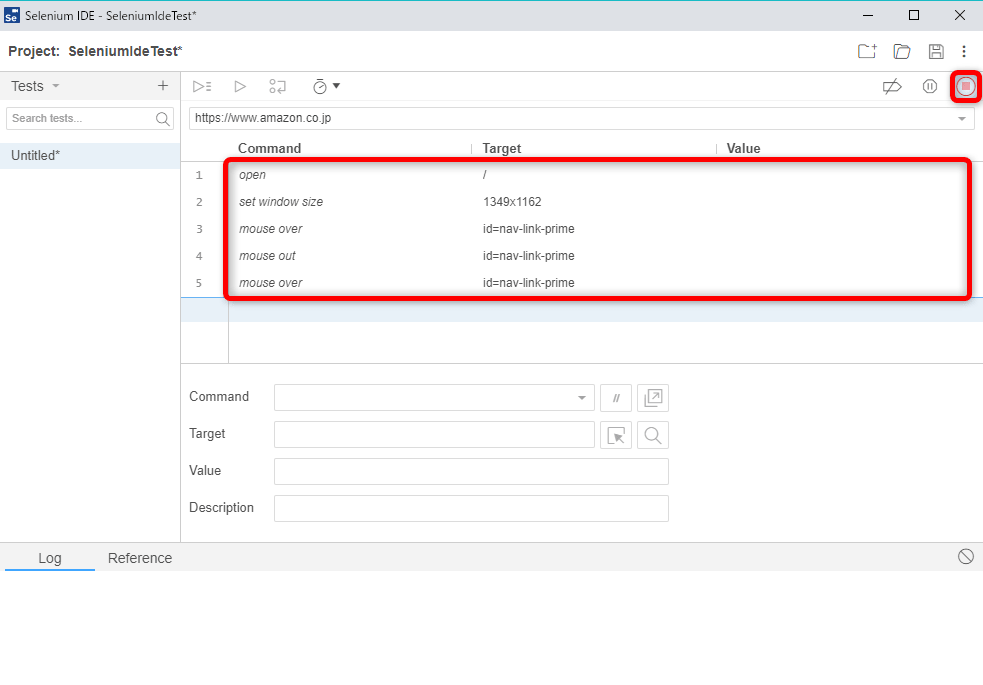The height and width of the screenshot is (685, 983).
Task: Open the Command combo box dropdown
Action: (581, 397)
